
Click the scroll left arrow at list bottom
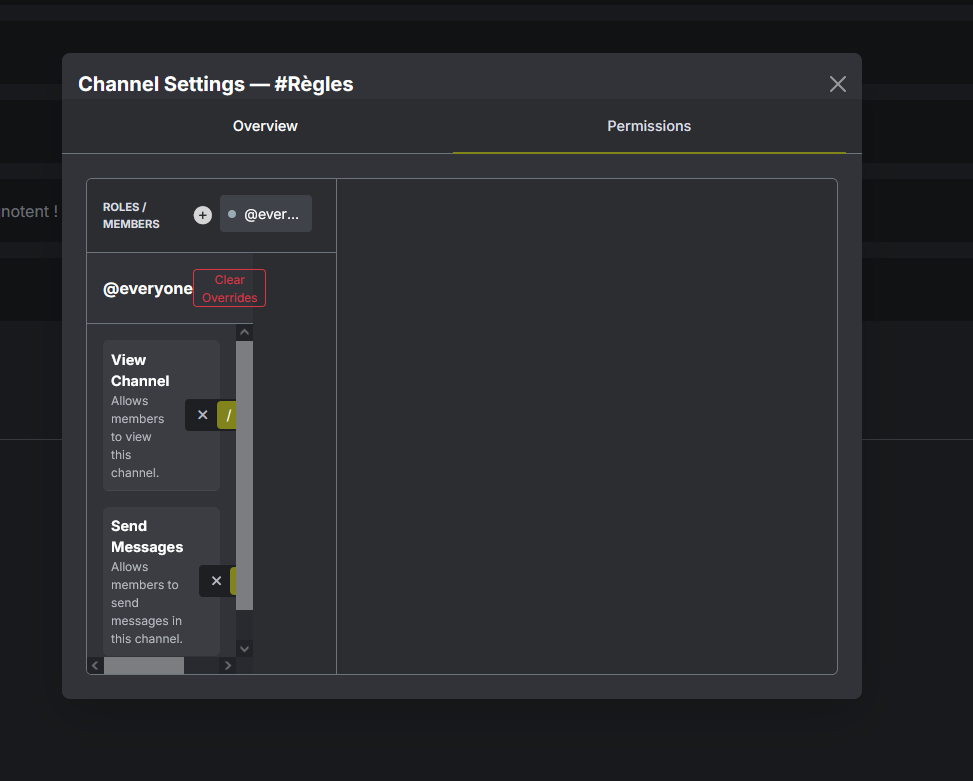[95, 665]
